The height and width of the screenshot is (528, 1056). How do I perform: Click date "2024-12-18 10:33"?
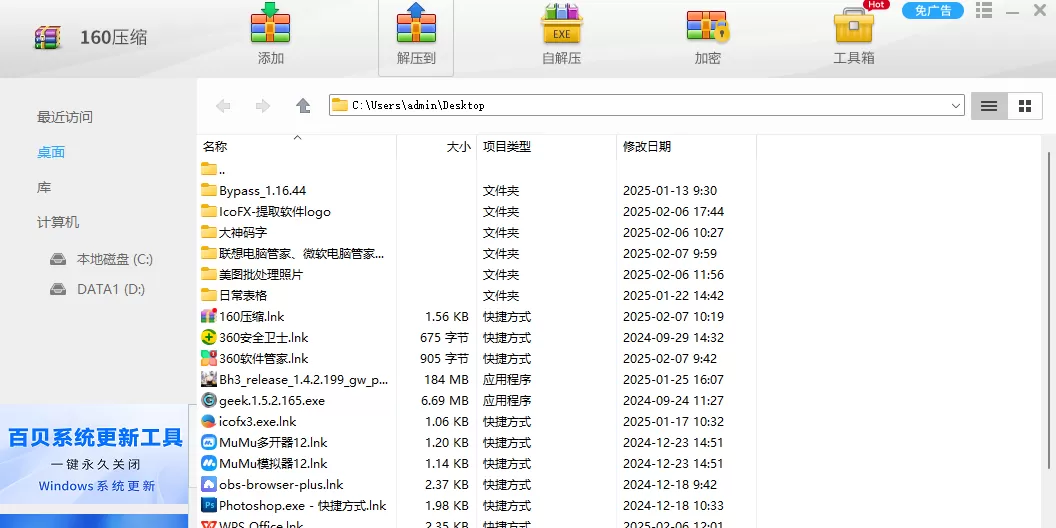click(673, 506)
